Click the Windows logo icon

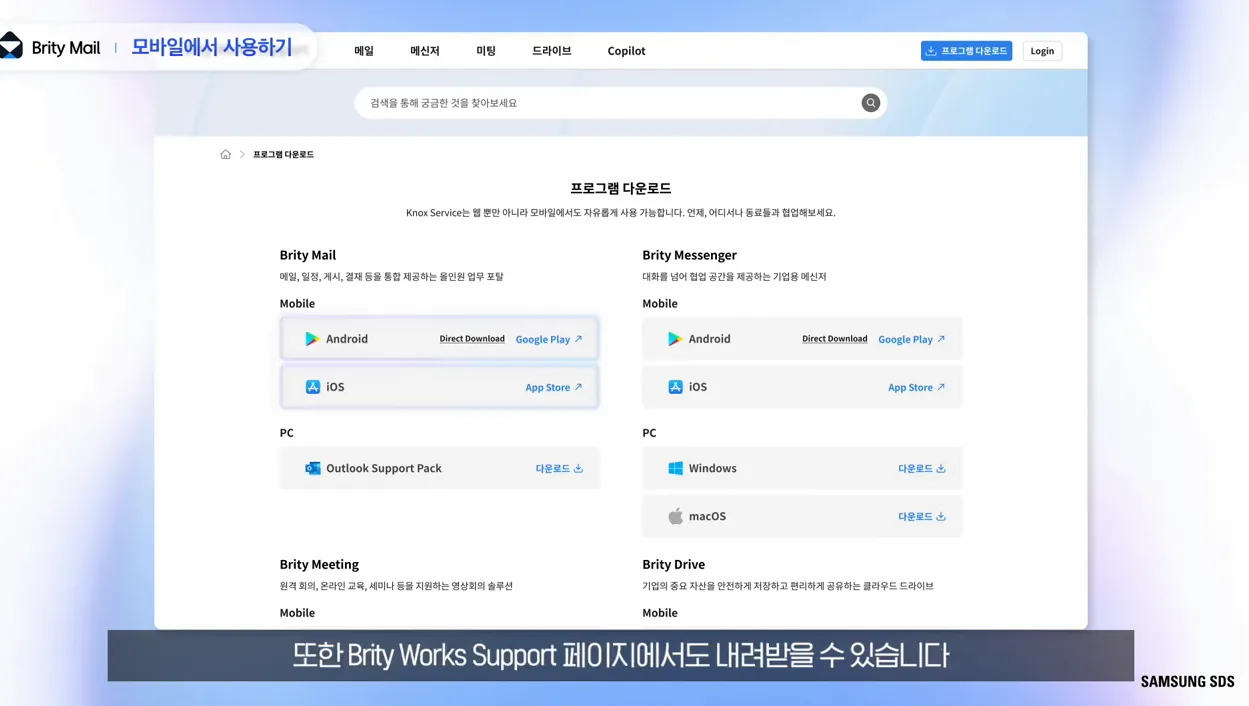(676, 468)
